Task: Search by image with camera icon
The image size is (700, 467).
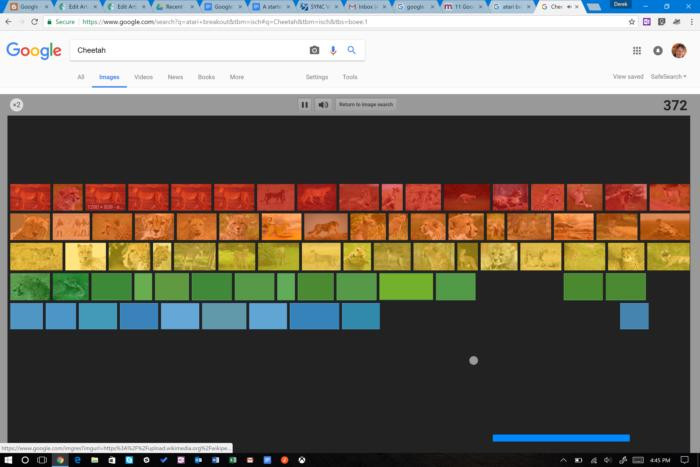Action: click(x=314, y=50)
